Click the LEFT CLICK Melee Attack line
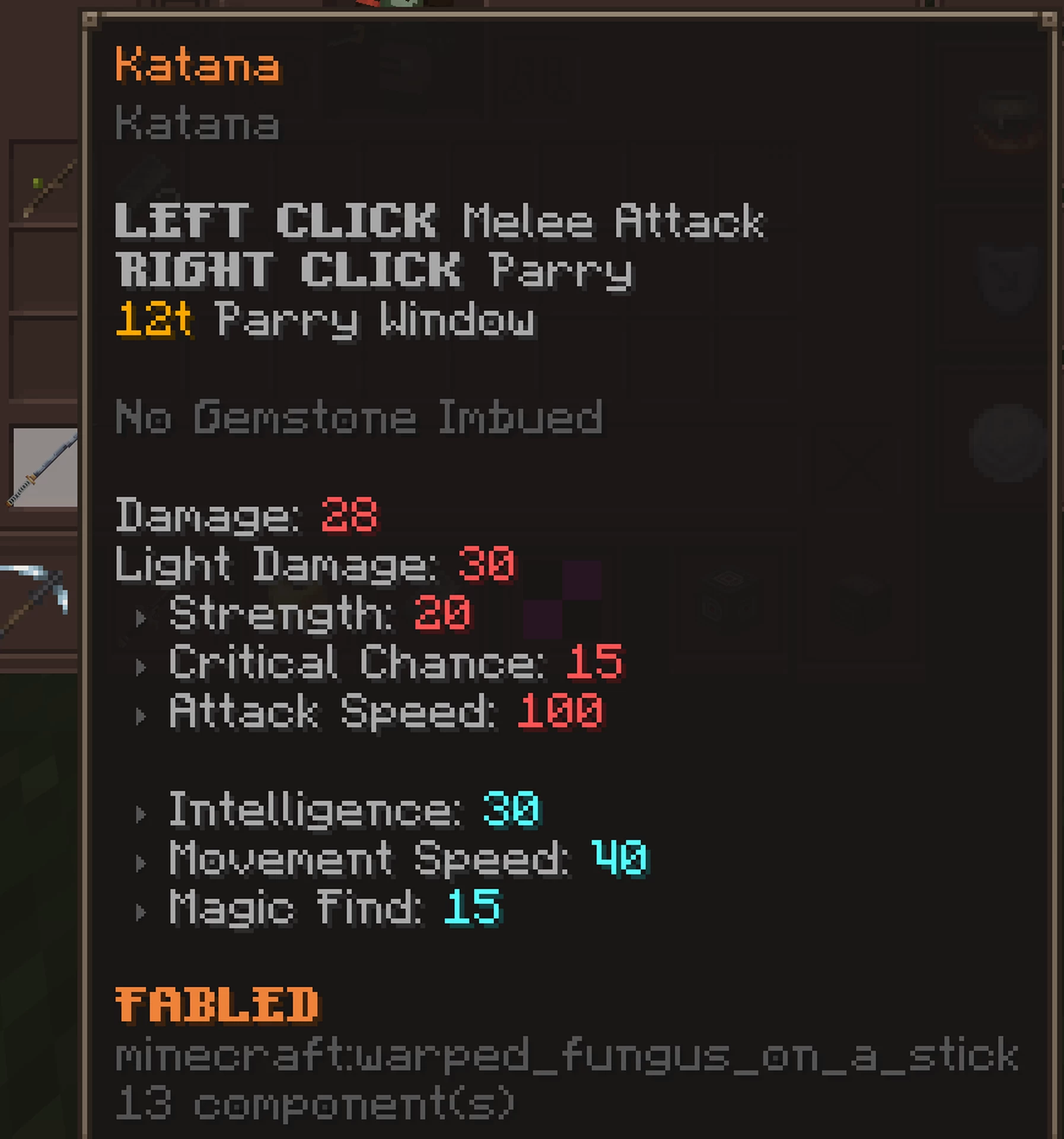Viewport: 1064px width, 1139px height. click(x=441, y=222)
